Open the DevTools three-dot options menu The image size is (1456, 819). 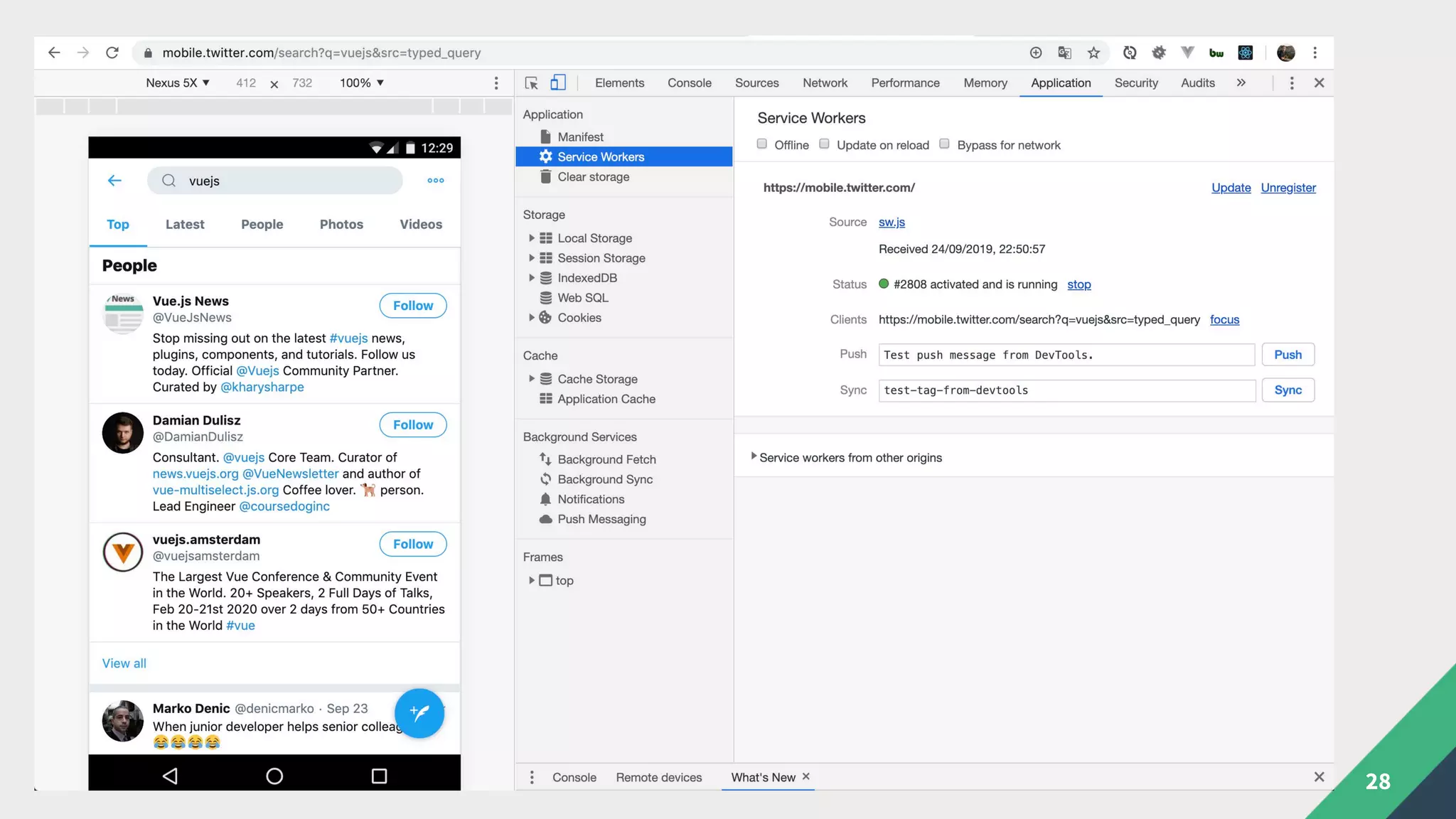(1292, 83)
